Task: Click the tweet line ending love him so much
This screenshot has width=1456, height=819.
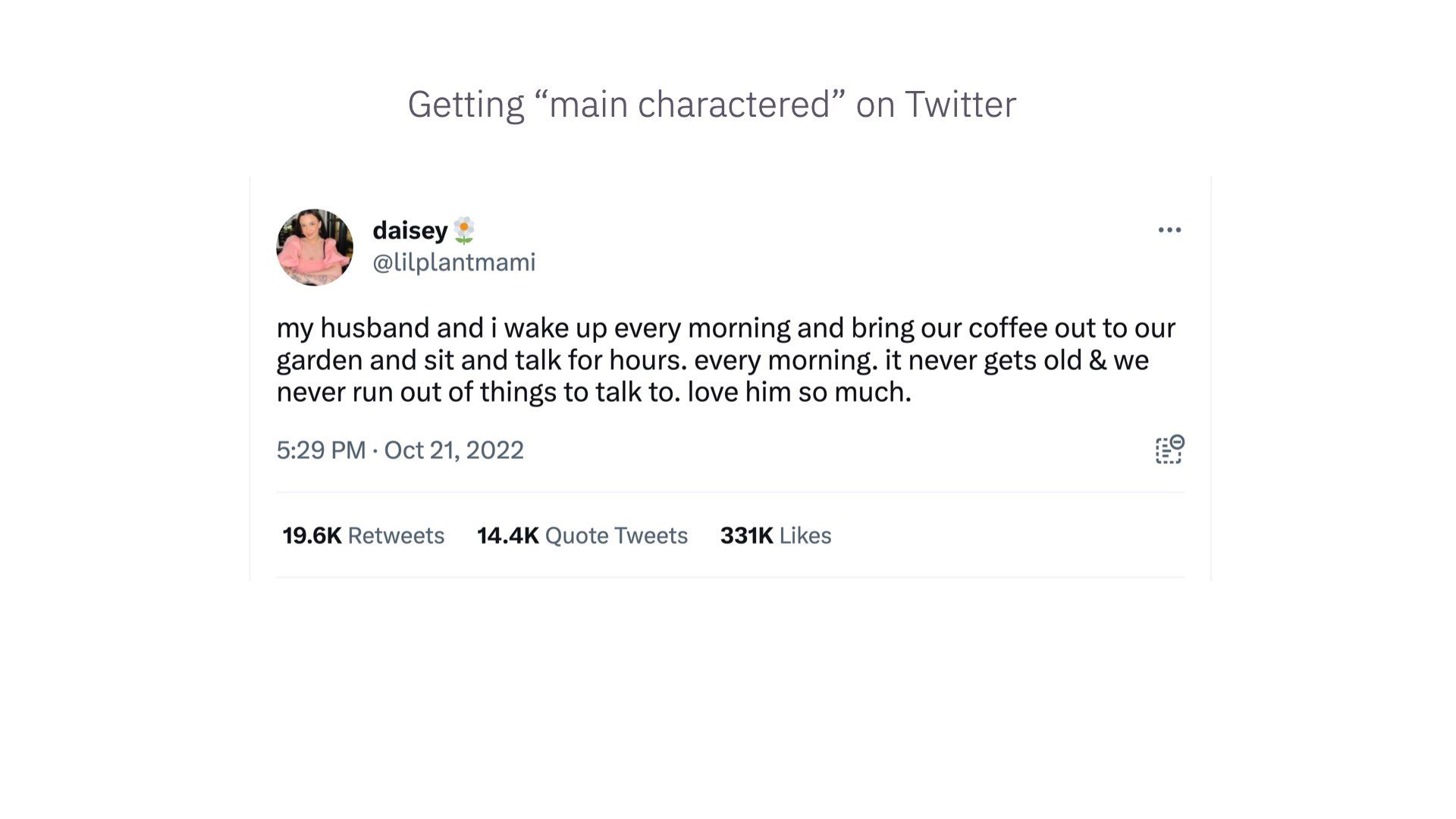Action: tap(594, 392)
